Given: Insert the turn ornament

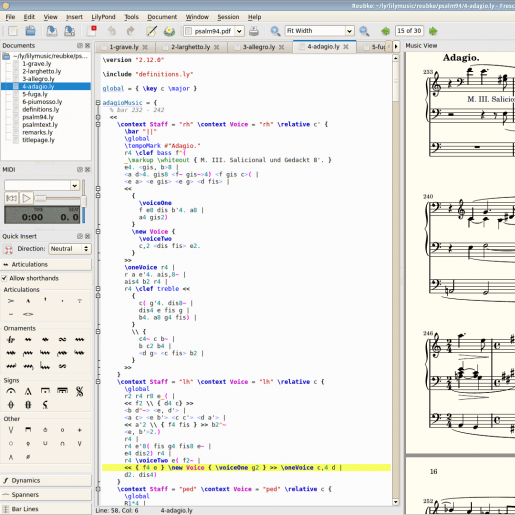Looking at the screenshot, I should (x=62, y=340).
